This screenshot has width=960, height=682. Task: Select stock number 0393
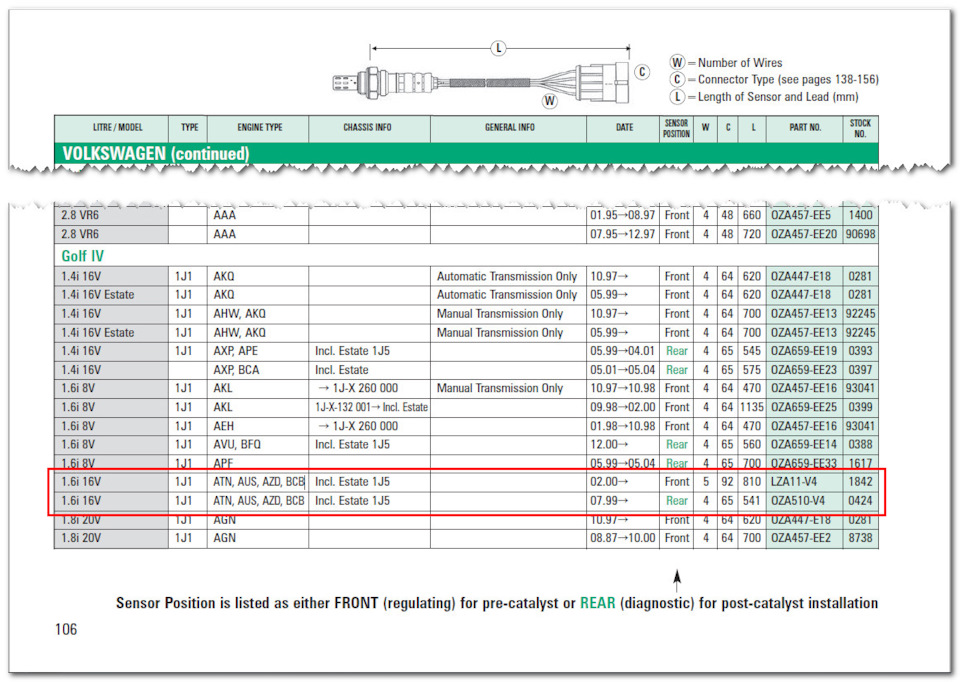point(860,351)
